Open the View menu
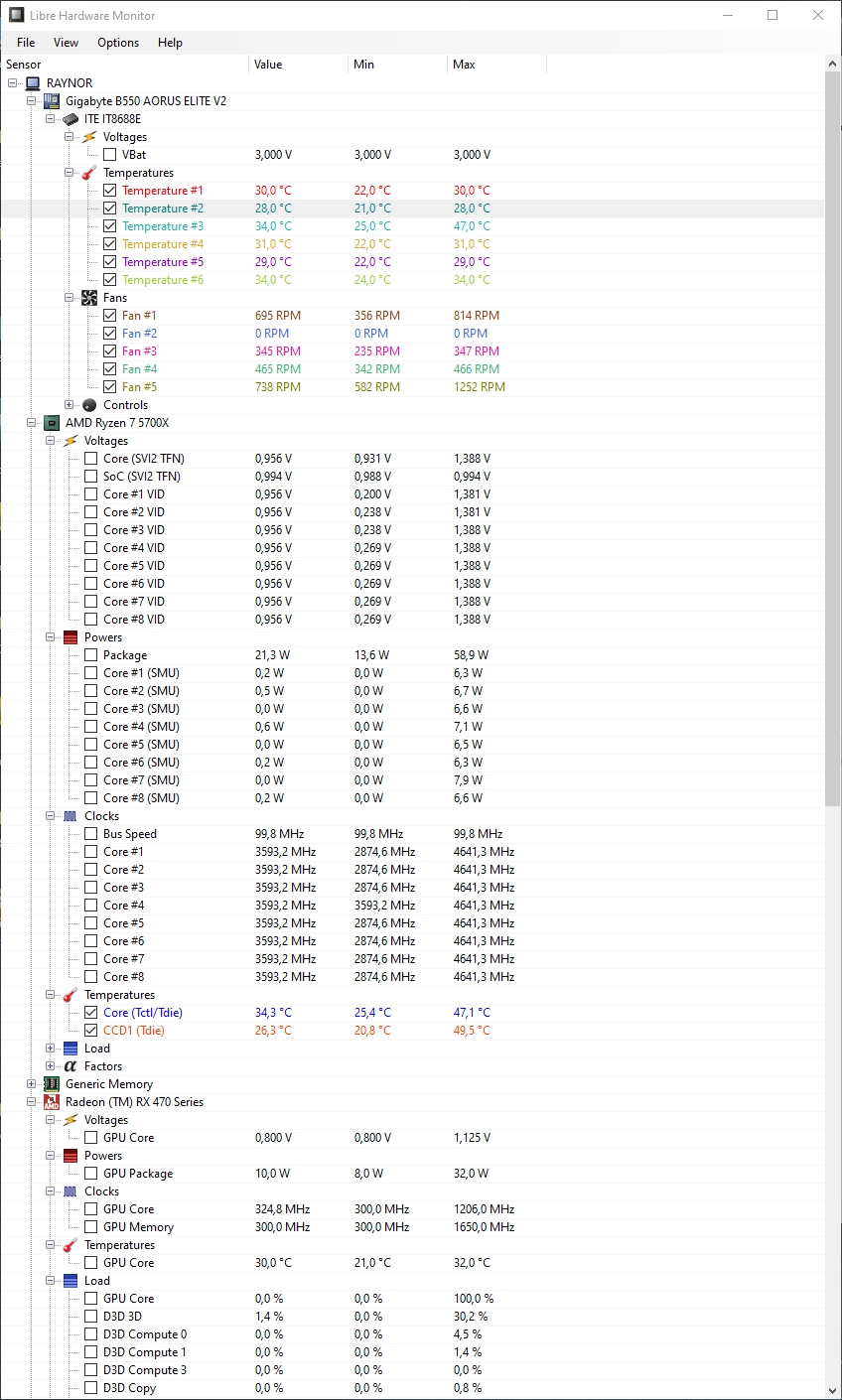The width and height of the screenshot is (842, 1400). pos(66,43)
